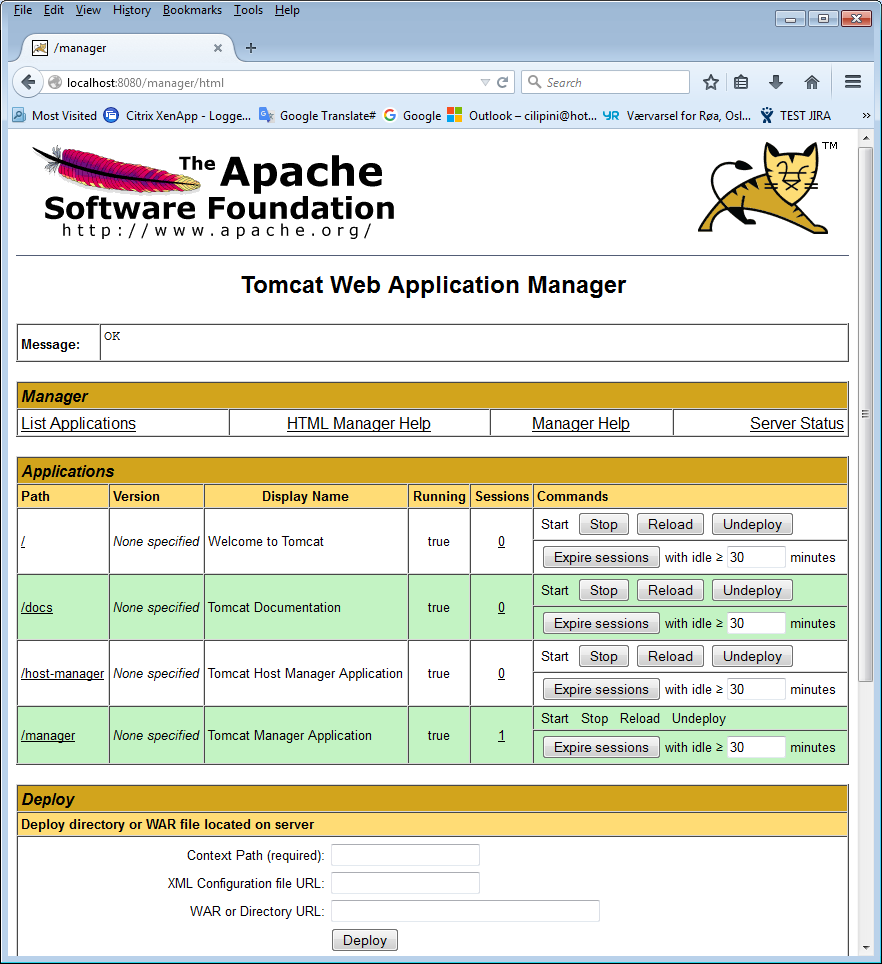Open the Bookmarks menu
882x964 pixels.
tap(192, 10)
